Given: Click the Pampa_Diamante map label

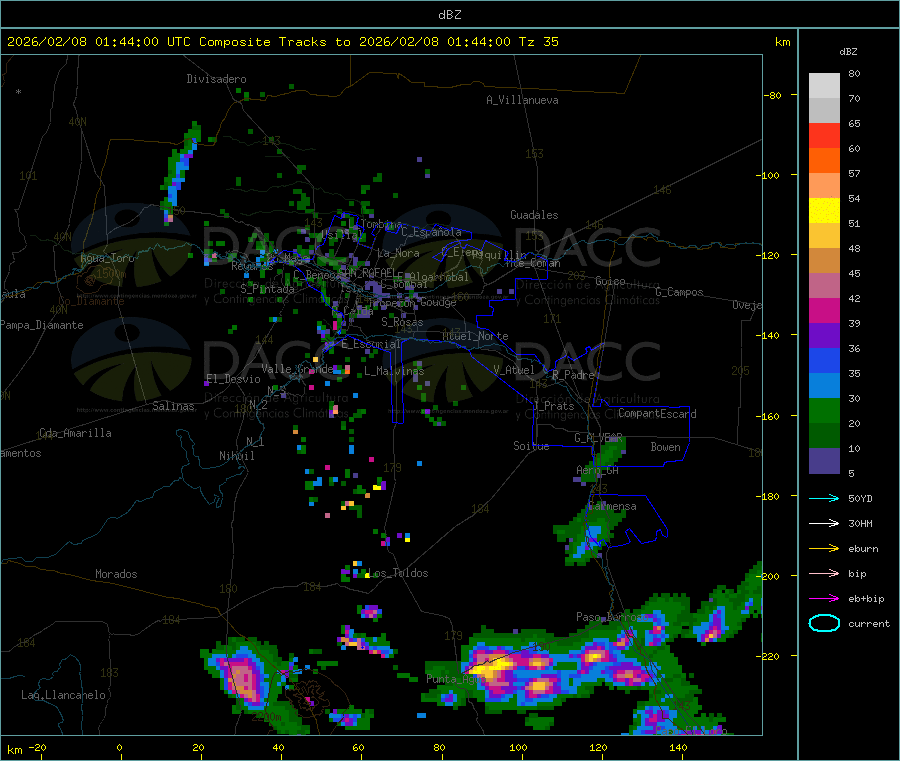Looking at the screenshot, I should tap(42, 325).
